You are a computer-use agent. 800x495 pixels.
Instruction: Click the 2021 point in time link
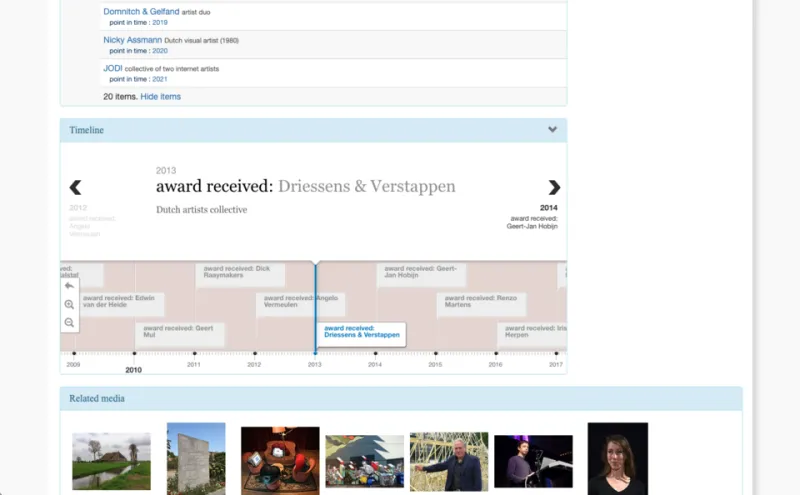pyautogui.click(x=160, y=79)
